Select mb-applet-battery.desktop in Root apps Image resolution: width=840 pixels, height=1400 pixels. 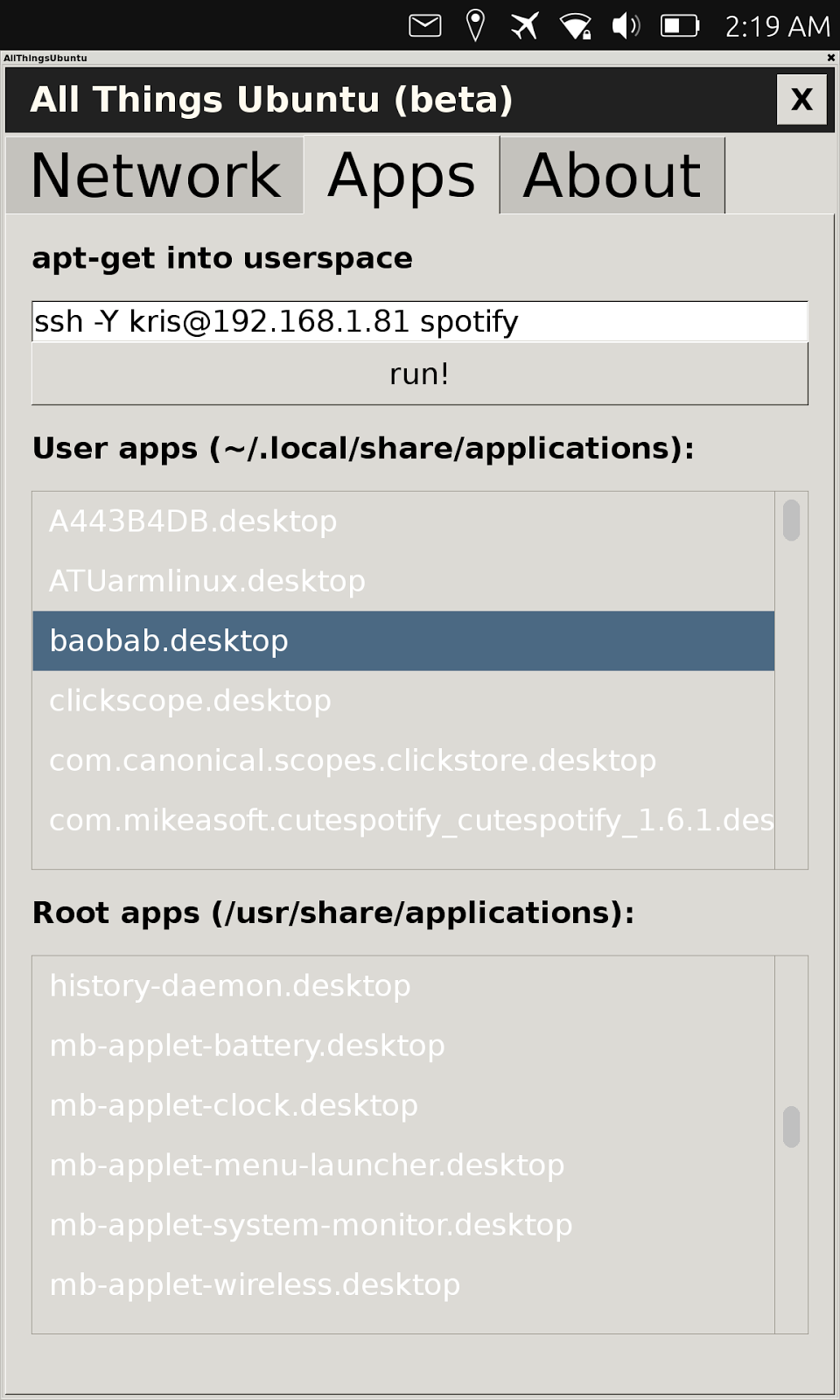click(x=403, y=1046)
